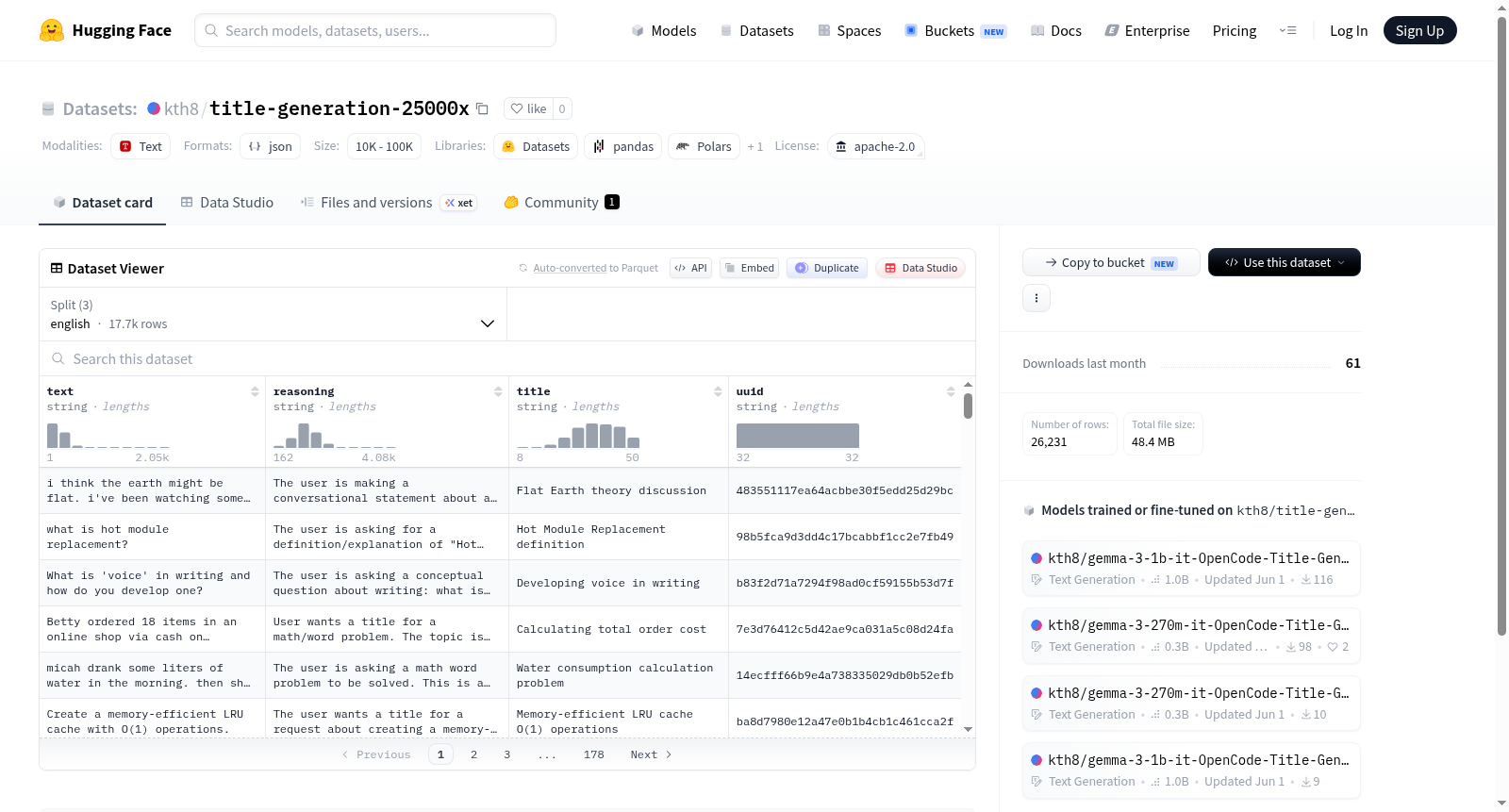The width and height of the screenshot is (1509, 812).
Task: Open the gemma-3-1b model with 116 downloads
Action: click(1191, 568)
